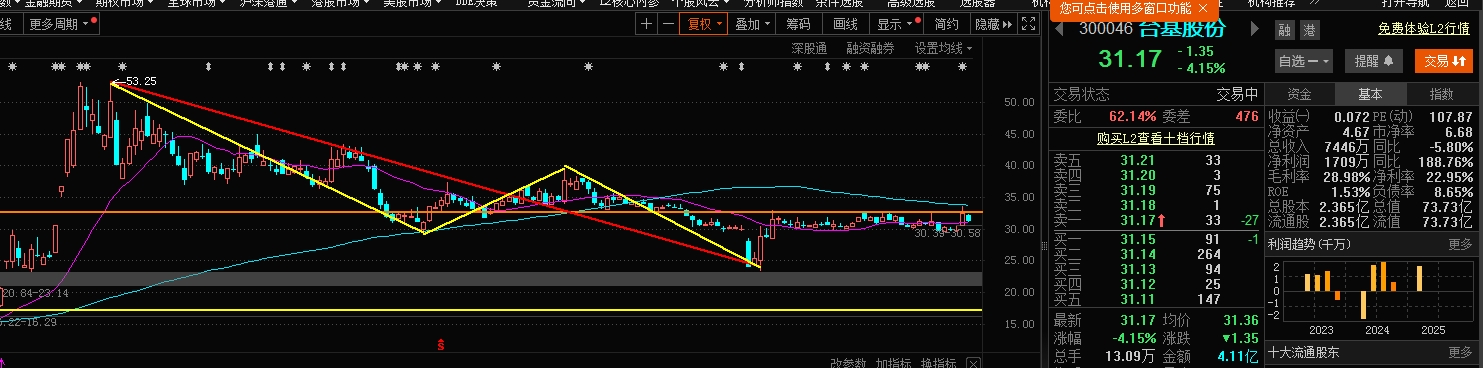This screenshot has height=368, width=1483.
Task: Zoom in chart with plus icon
Action: point(647,24)
